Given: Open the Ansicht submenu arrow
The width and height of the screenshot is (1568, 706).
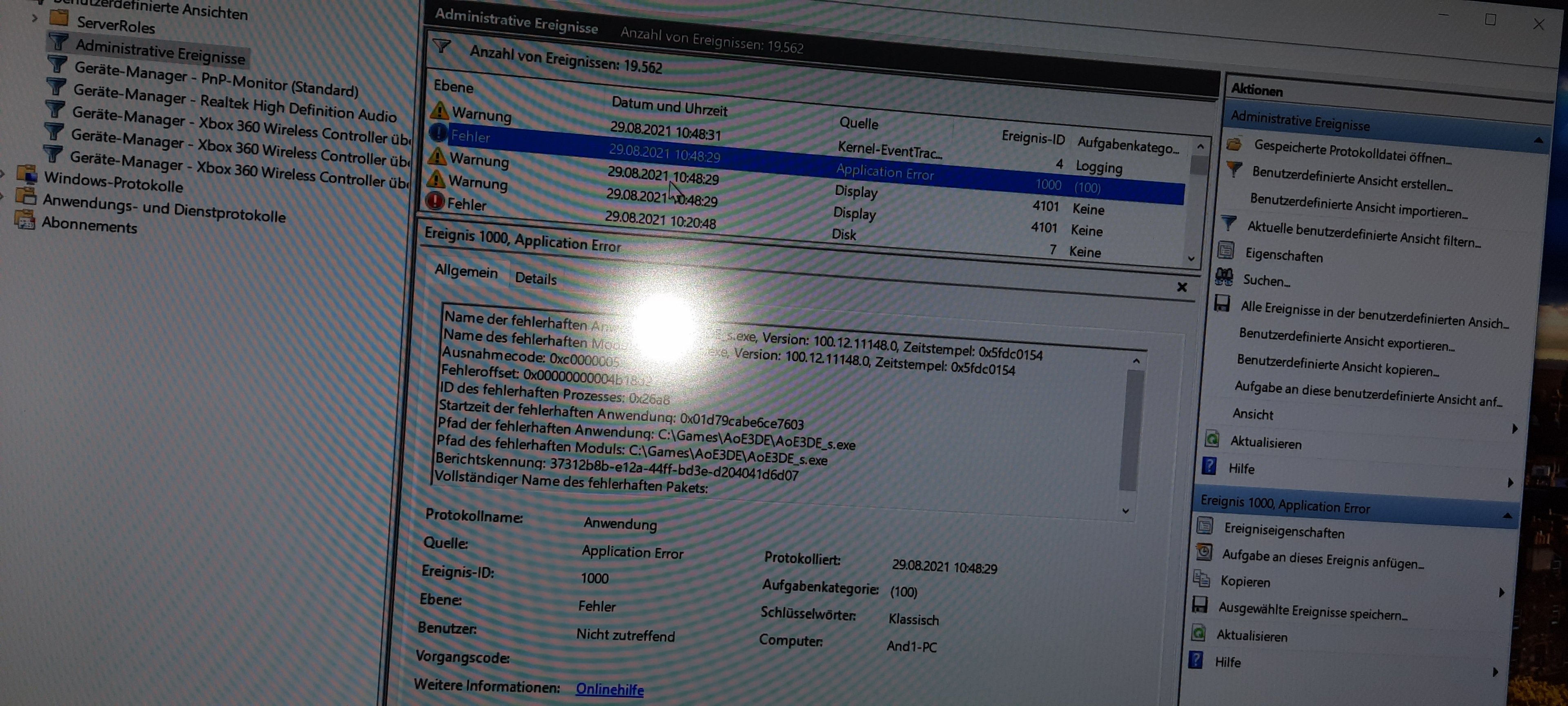Looking at the screenshot, I should (1515, 429).
